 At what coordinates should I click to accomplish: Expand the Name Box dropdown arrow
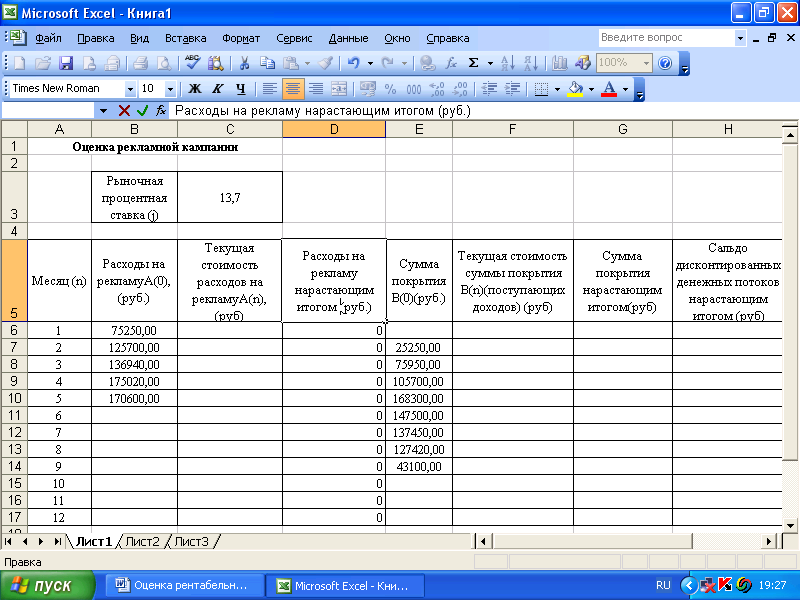(104, 111)
